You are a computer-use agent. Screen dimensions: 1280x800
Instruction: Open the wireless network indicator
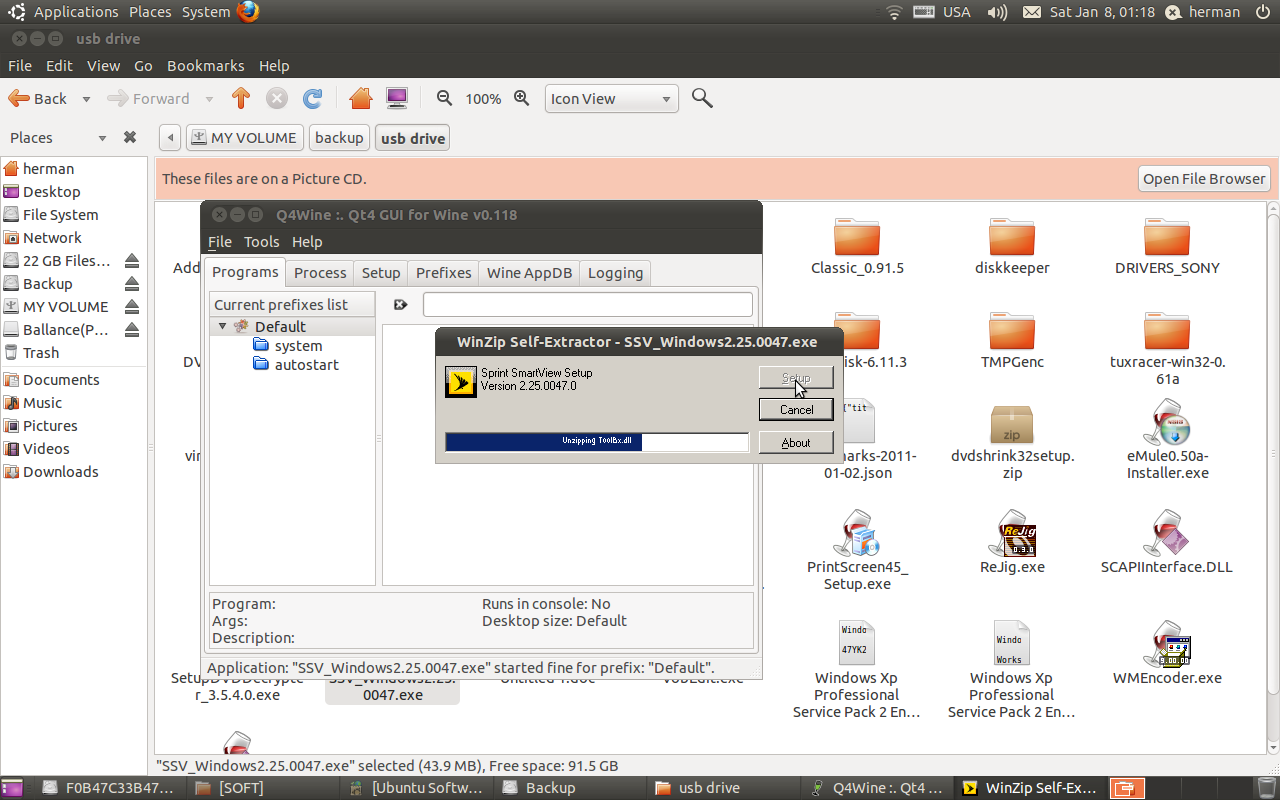tap(894, 12)
